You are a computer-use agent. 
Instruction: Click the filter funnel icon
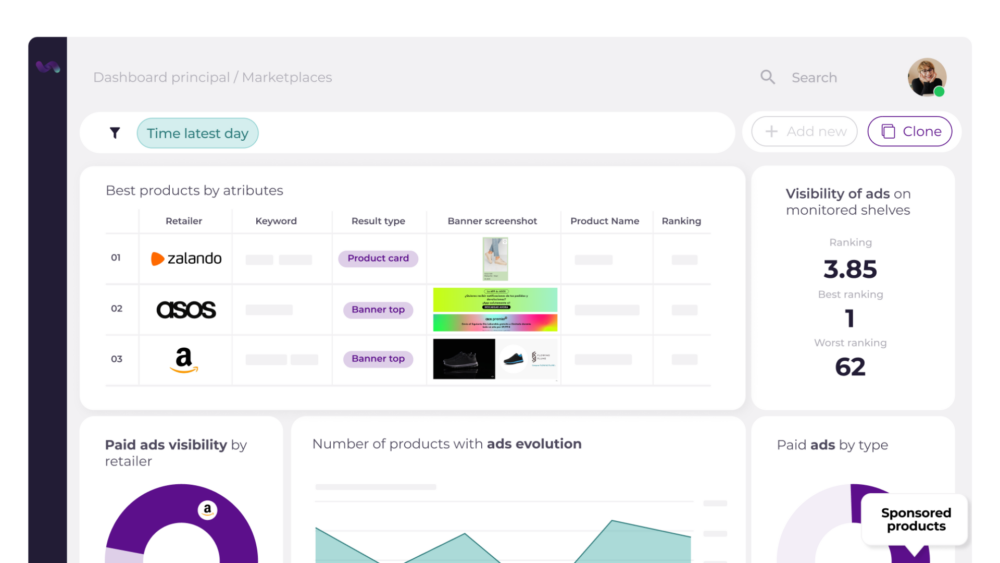tap(115, 133)
